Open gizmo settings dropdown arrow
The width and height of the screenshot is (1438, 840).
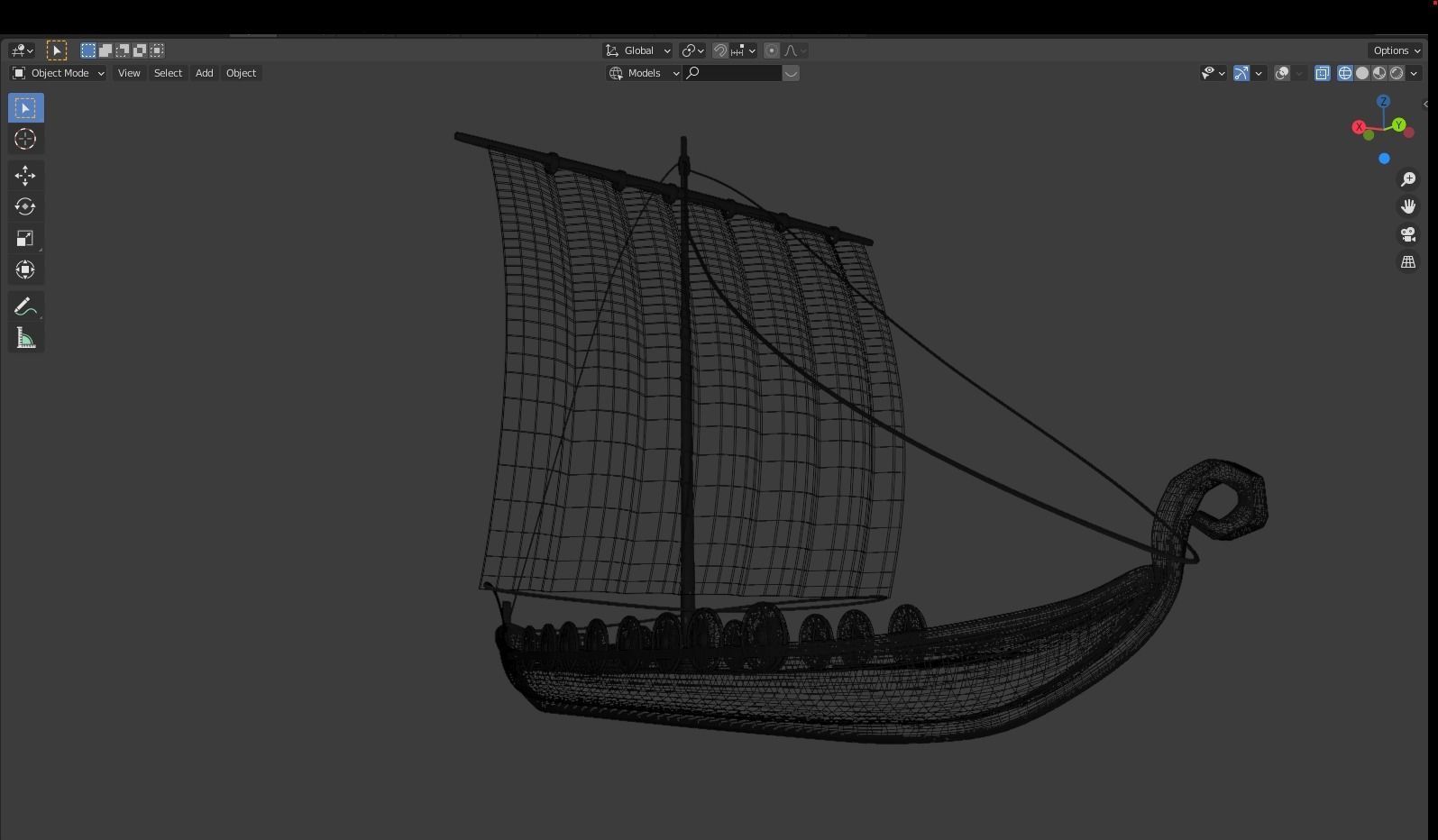1259,73
